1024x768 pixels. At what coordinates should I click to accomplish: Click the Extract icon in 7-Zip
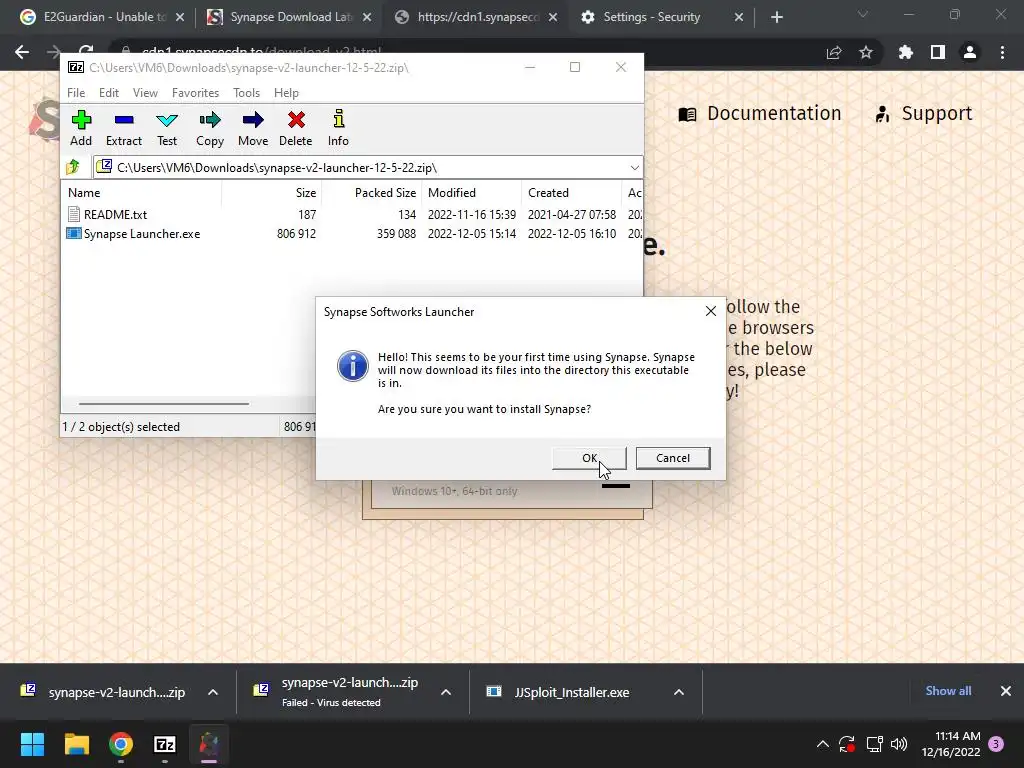(x=123, y=128)
